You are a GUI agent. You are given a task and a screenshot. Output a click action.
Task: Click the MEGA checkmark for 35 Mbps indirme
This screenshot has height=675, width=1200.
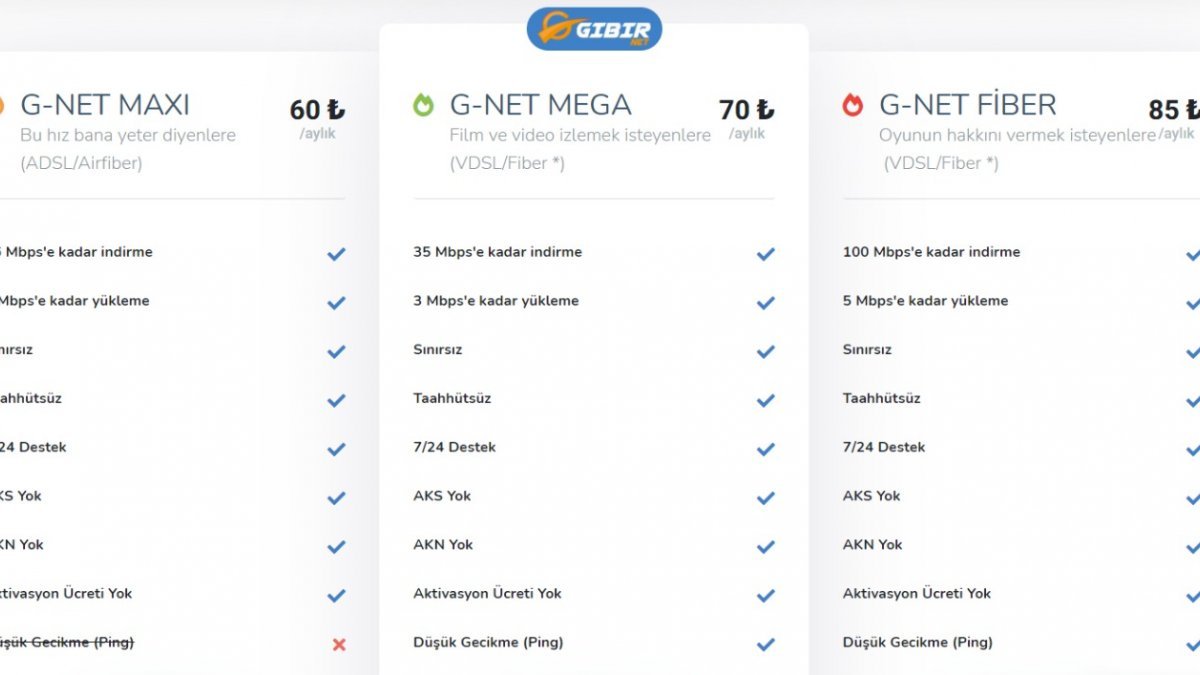[766, 254]
